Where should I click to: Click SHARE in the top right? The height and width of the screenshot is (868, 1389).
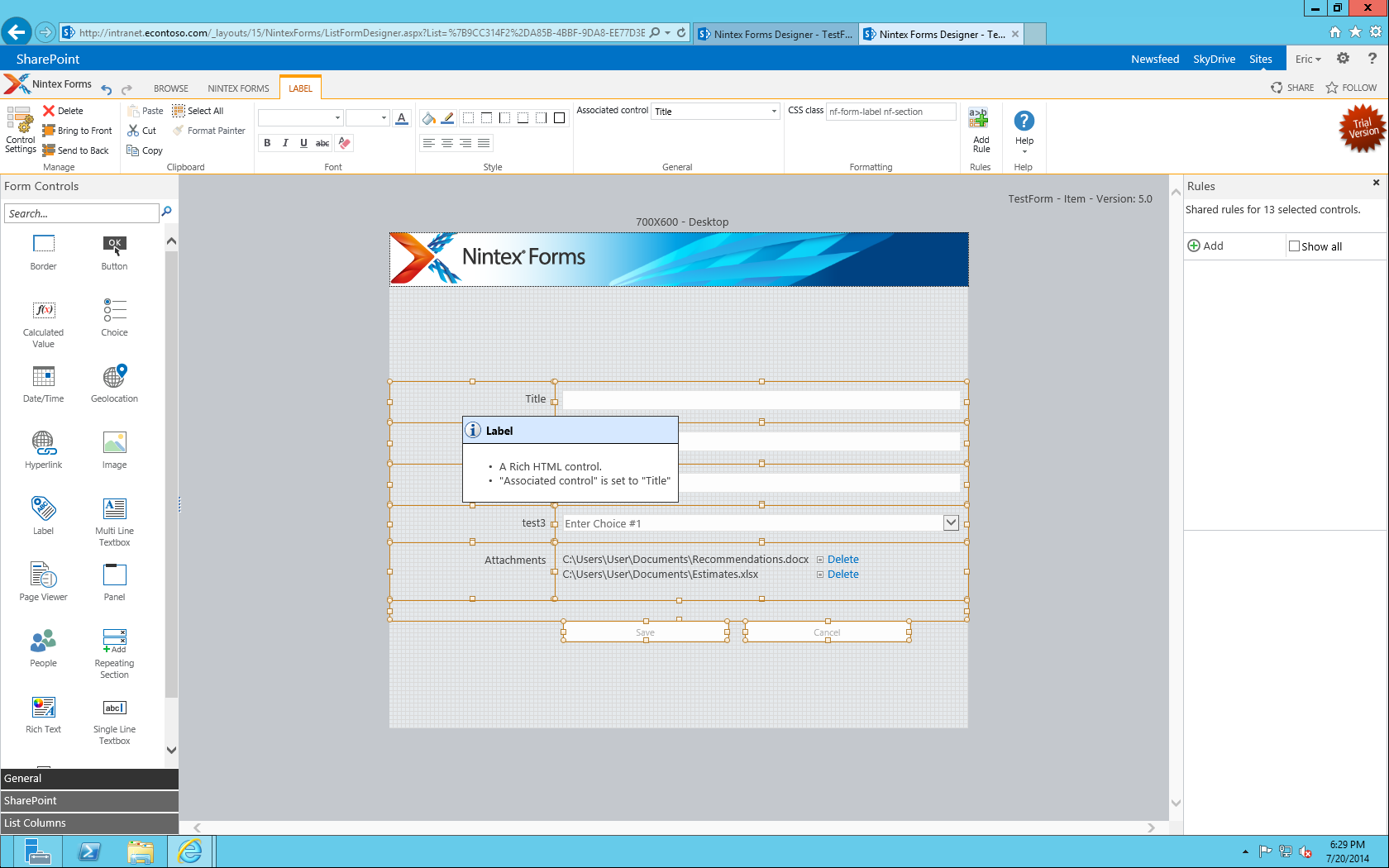[x=1292, y=88]
